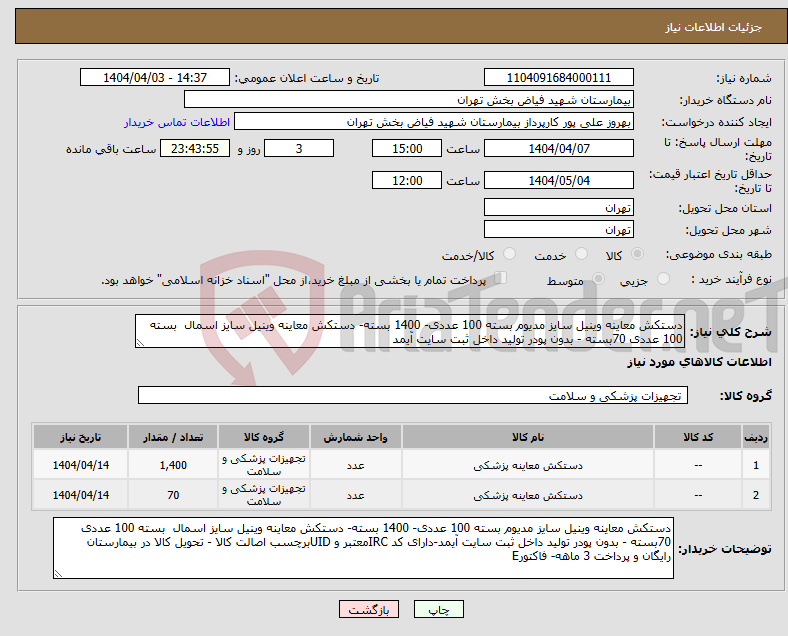
Task: Click row 2 unit cell عدد
Action: pyautogui.click(x=355, y=495)
